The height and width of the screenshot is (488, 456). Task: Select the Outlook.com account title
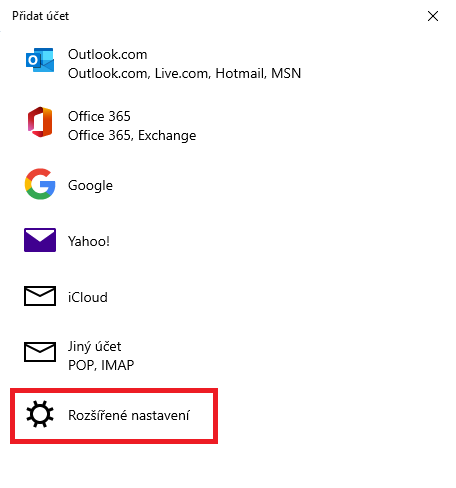click(107, 54)
